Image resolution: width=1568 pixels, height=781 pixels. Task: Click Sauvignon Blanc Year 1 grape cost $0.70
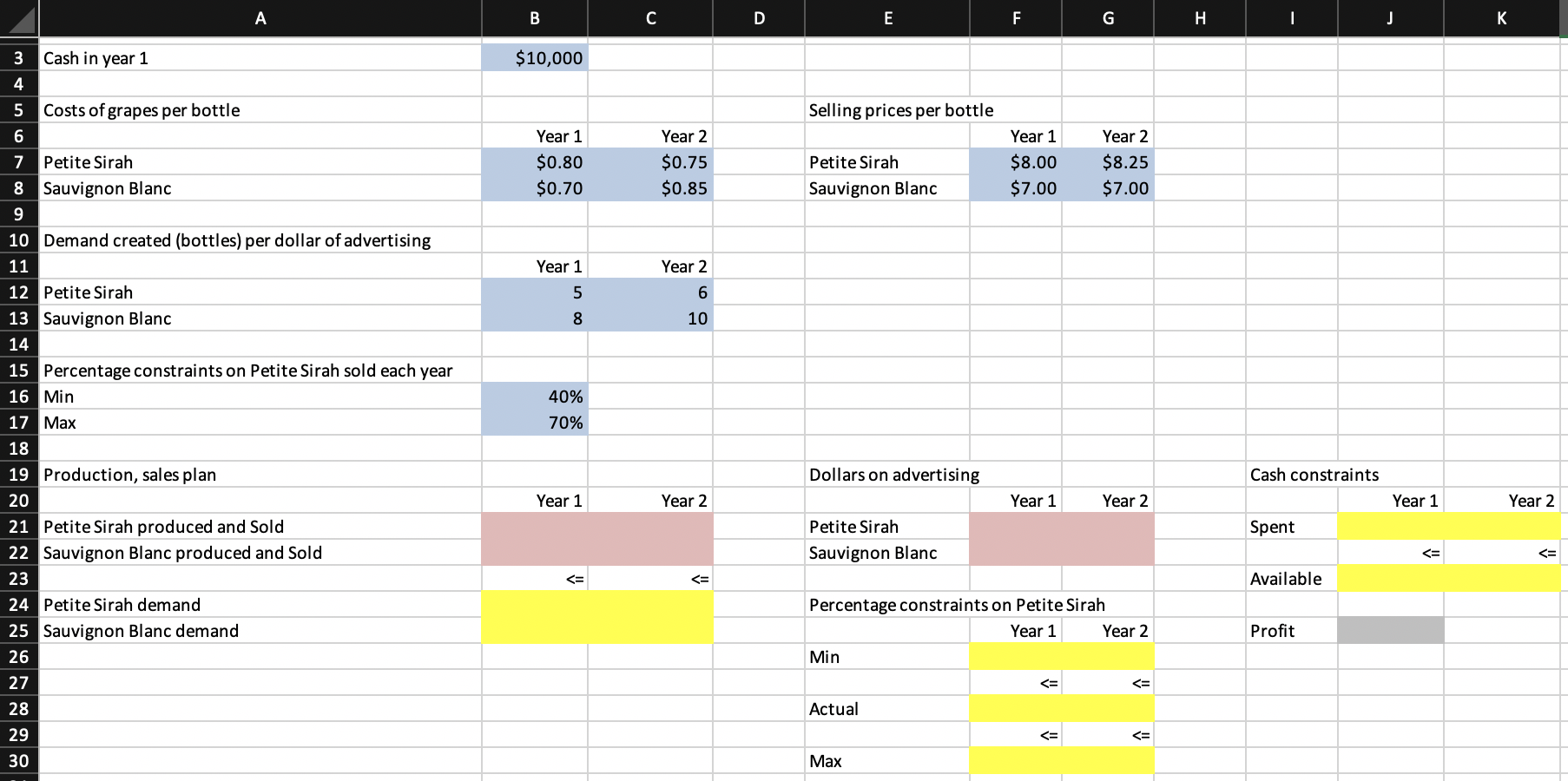[535, 188]
